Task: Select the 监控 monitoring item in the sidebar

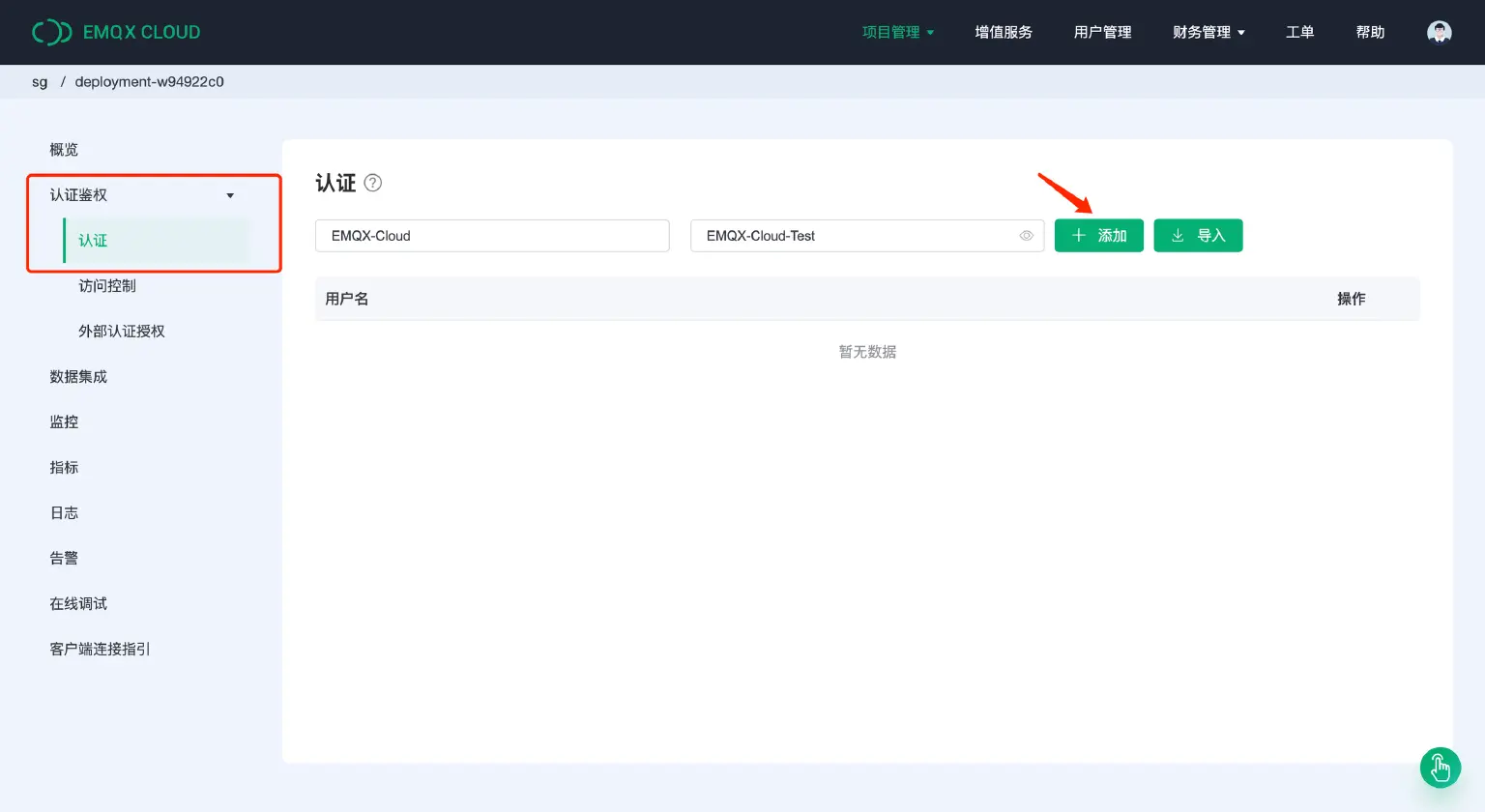Action: coord(63,421)
